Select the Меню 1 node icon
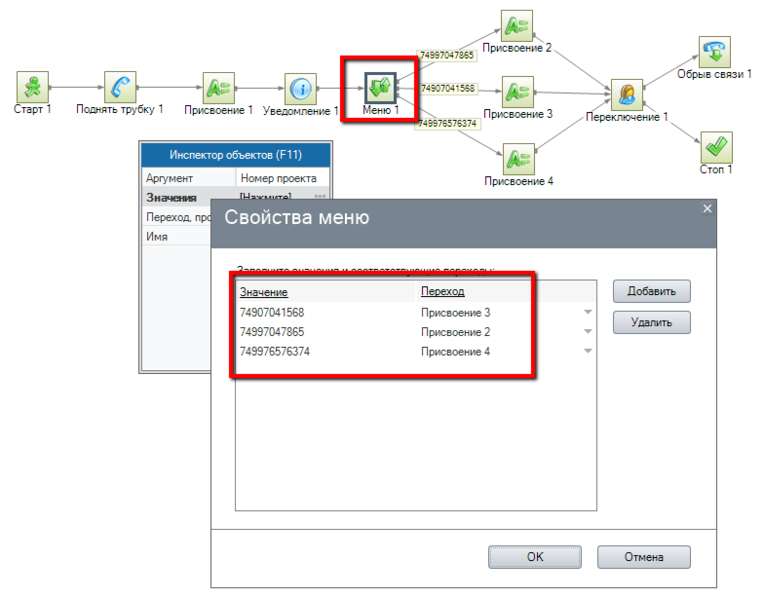Screen dimensions: 764x599 tap(381, 88)
